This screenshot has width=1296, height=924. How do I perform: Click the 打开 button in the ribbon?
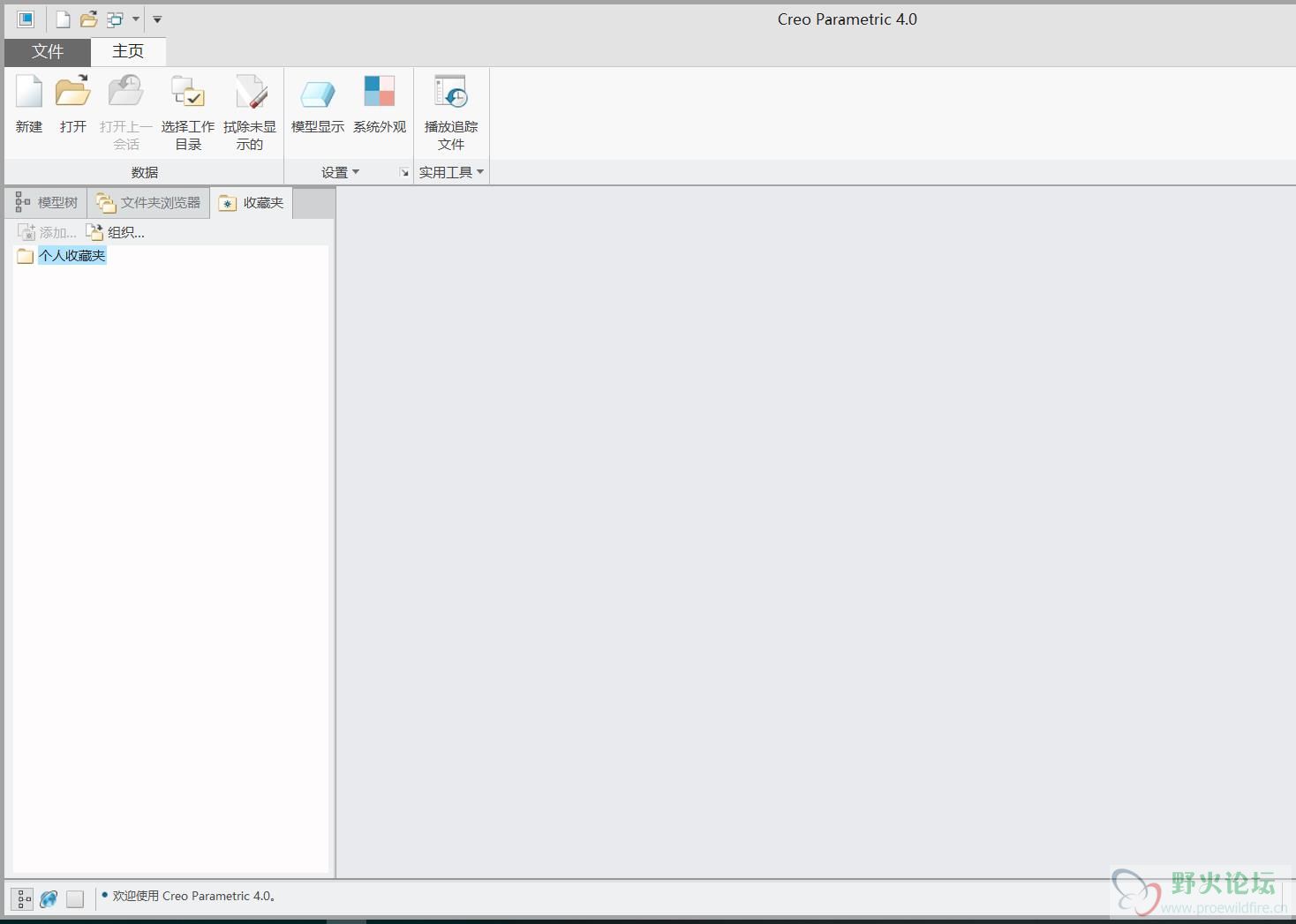(73, 105)
